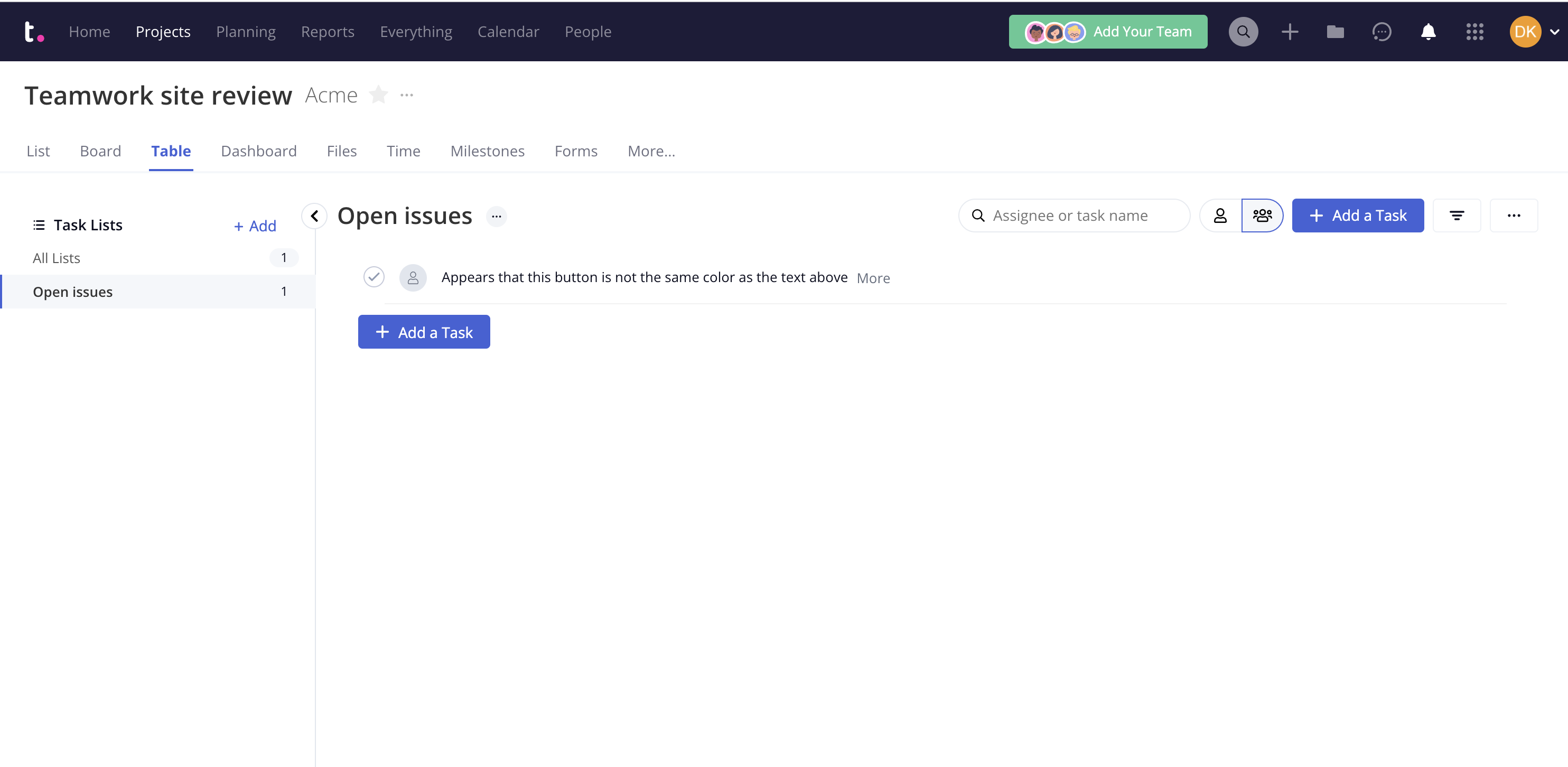1568x767 pixels.
Task: Toggle the all team members view button
Action: 1262,216
